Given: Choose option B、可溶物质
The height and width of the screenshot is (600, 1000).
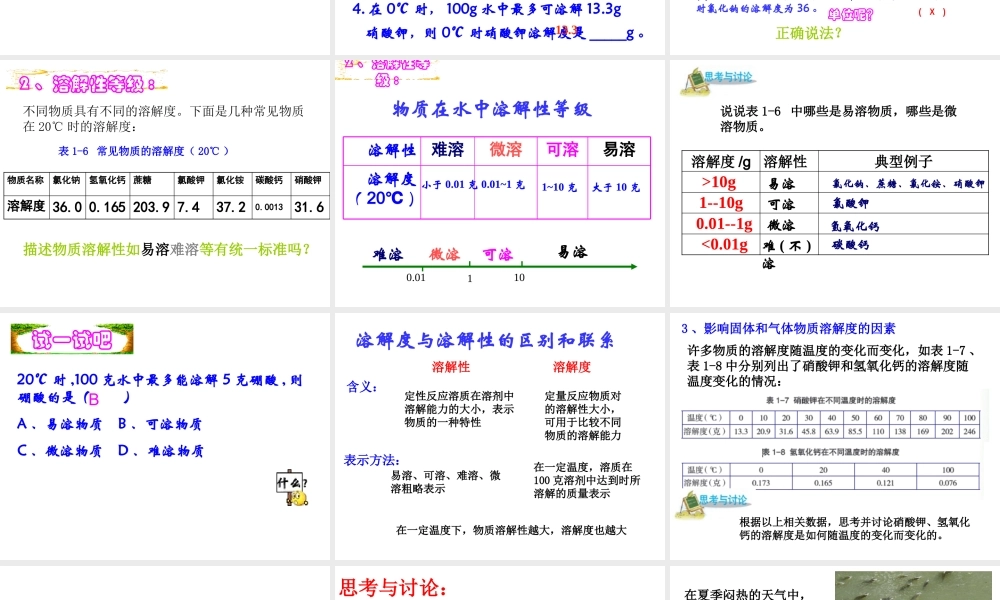Looking at the screenshot, I should [159, 424].
